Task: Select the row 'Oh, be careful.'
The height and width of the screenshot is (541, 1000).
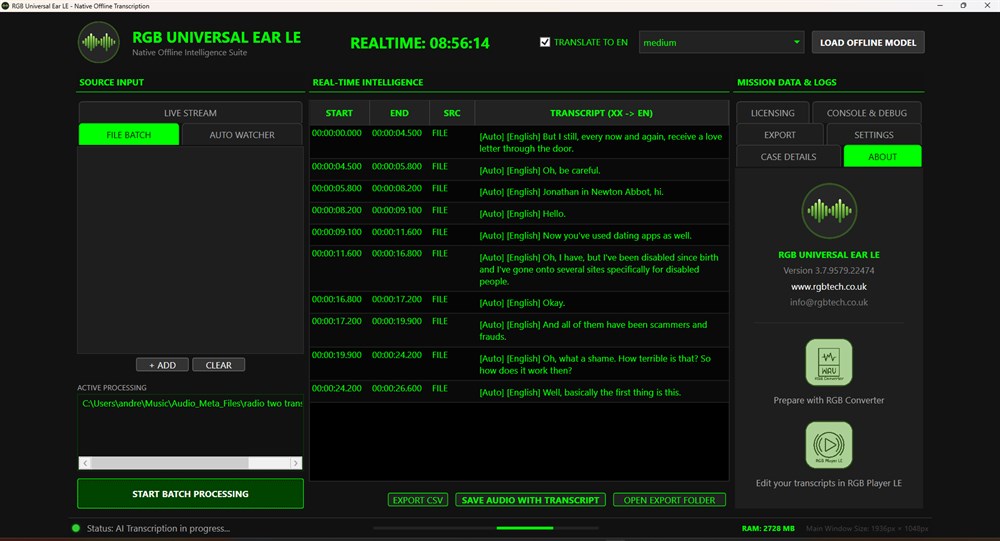Action: [519, 170]
